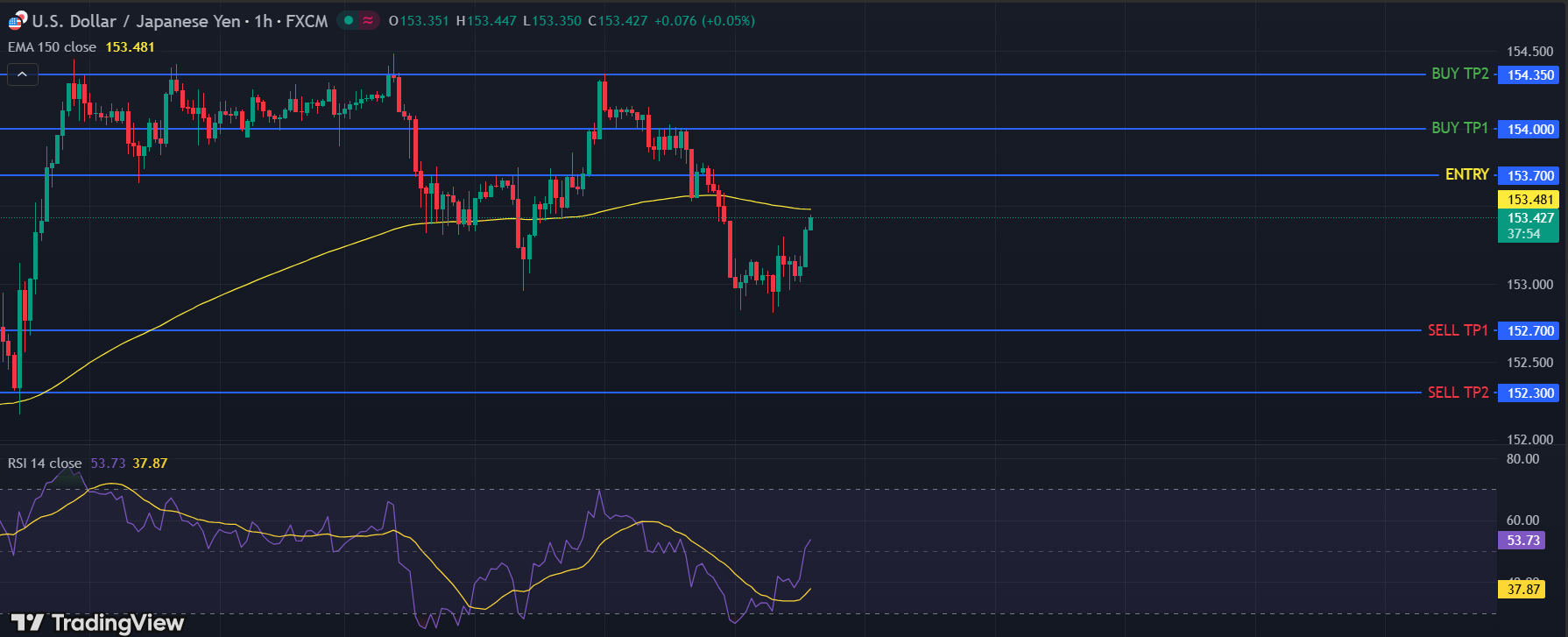Screen dimensions: 1568x637
Task: Click the SELL TP2 line label
Action: pos(1458,393)
